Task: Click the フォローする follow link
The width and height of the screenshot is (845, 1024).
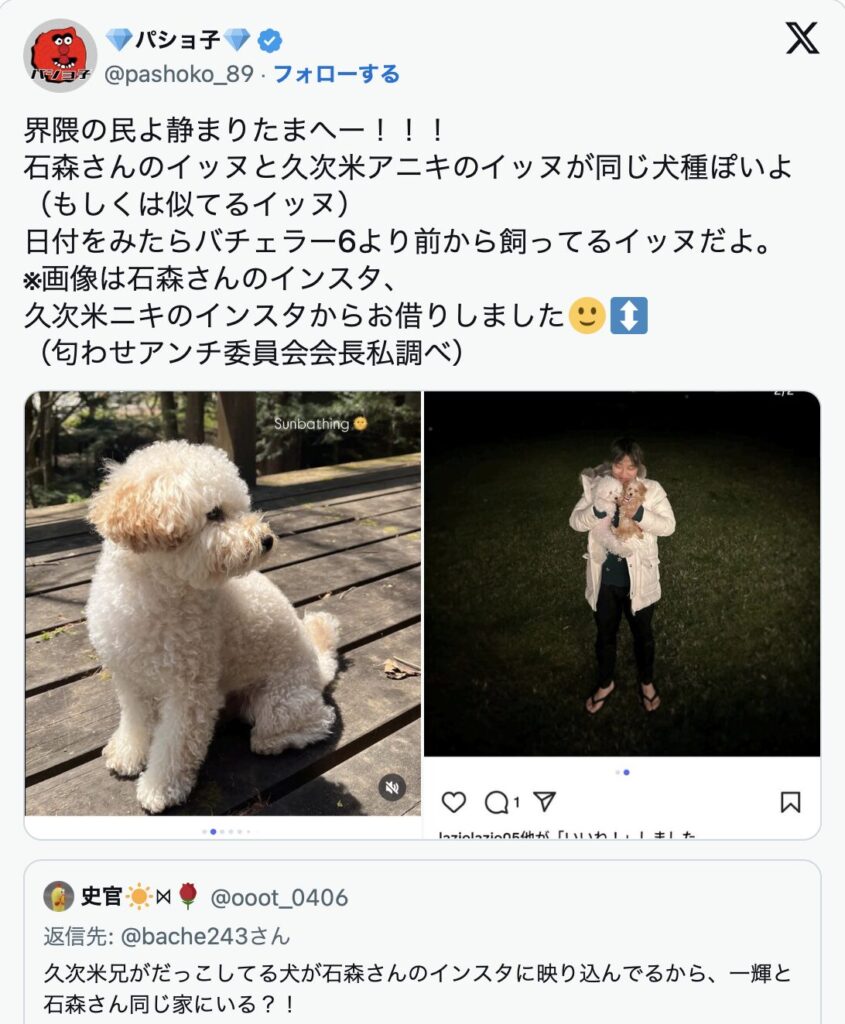Action: (x=336, y=74)
